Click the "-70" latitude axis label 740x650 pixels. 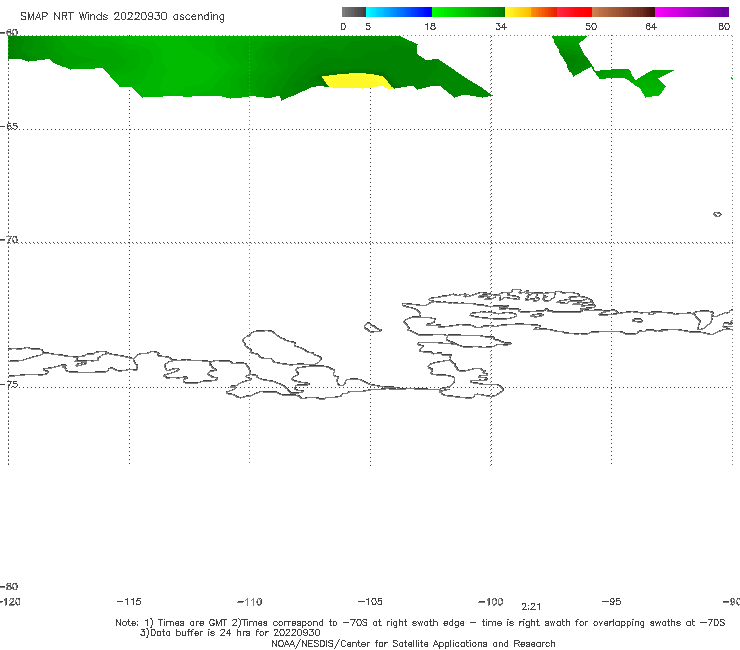pos(9,240)
